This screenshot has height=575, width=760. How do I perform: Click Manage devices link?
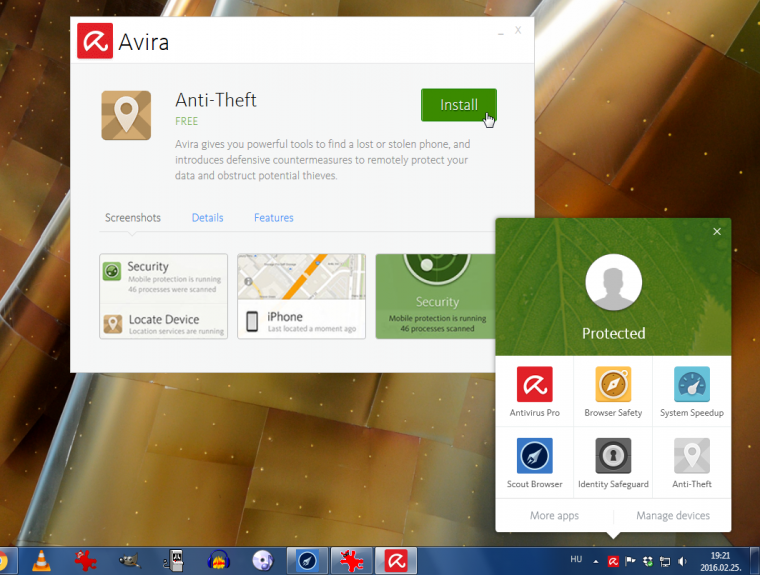(x=673, y=515)
